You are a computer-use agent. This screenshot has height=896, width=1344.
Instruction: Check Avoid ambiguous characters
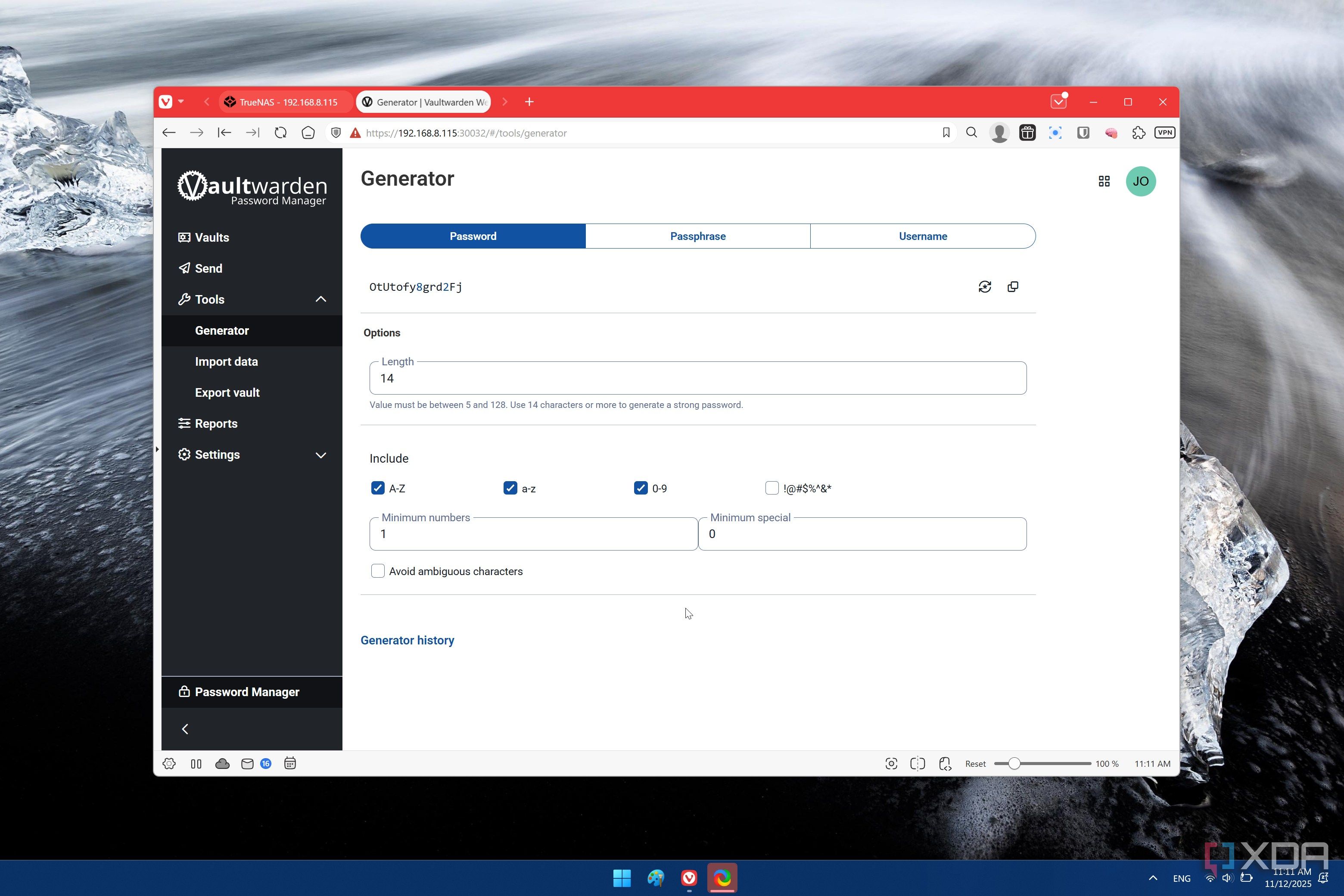click(x=378, y=571)
